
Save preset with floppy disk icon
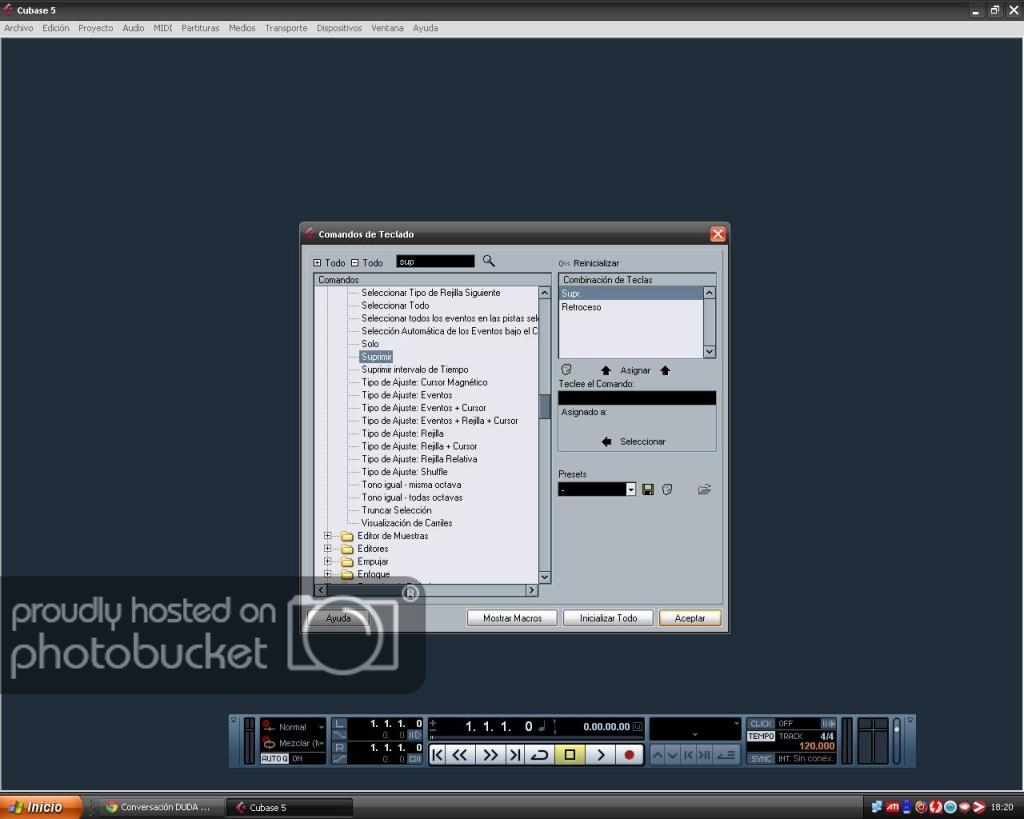click(x=648, y=489)
